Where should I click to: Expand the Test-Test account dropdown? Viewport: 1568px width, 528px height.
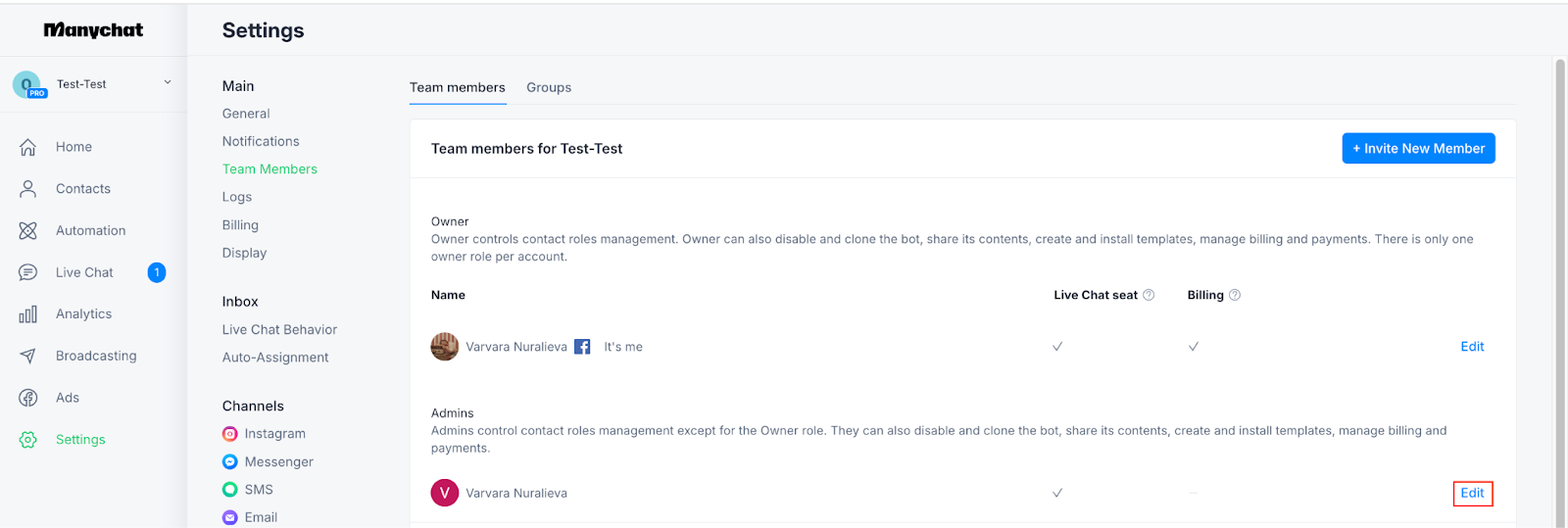click(168, 83)
